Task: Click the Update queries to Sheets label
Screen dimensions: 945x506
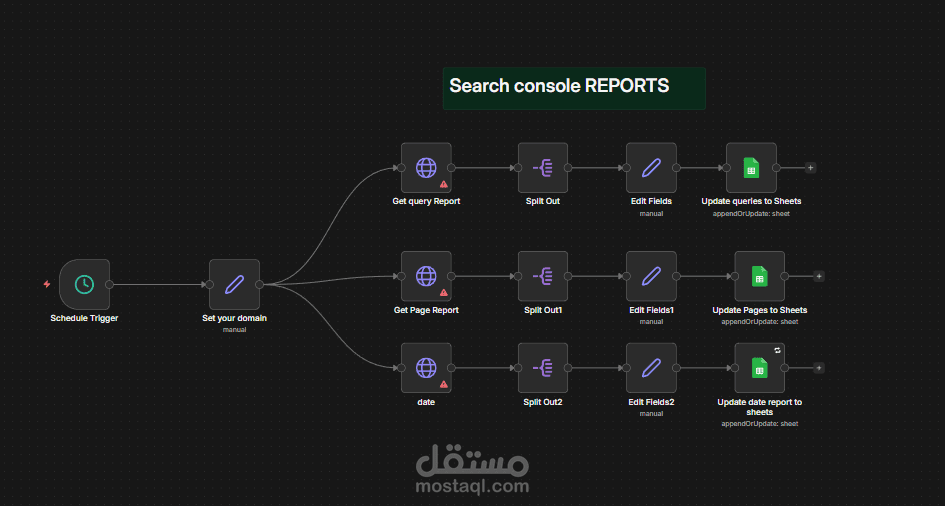Action: (751, 201)
